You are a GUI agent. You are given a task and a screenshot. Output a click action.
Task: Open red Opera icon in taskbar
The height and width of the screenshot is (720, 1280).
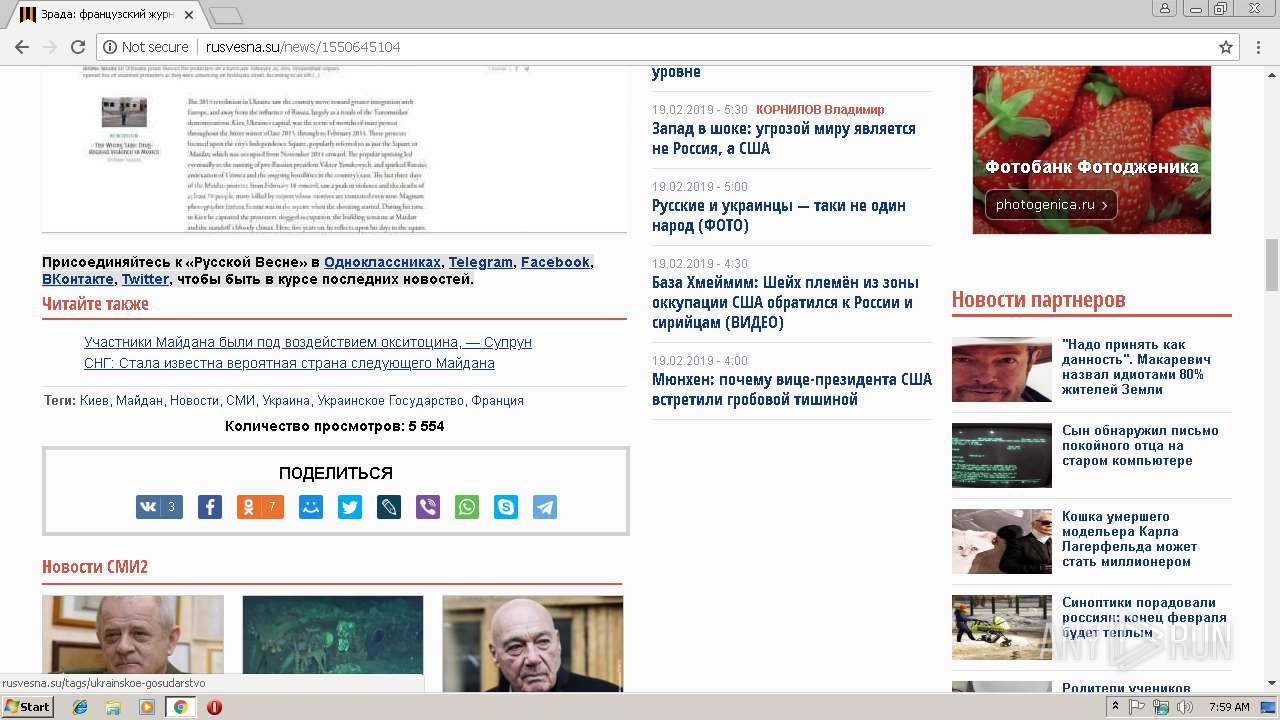point(214,707)
